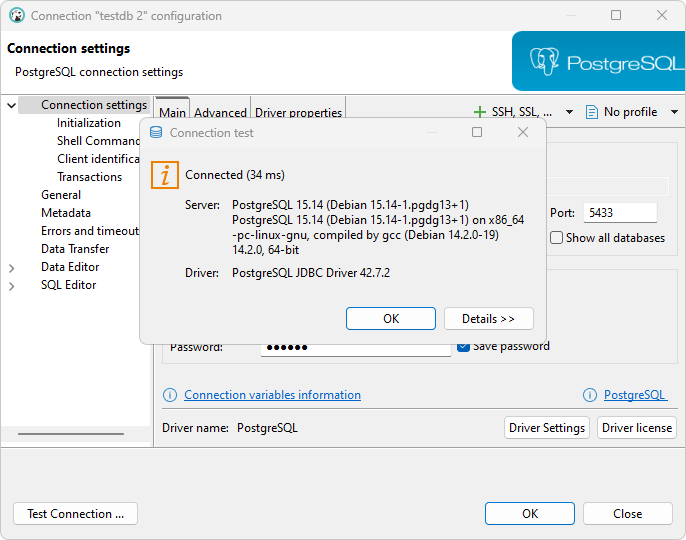Open the Connection variables information link
The height and width of the screenshot is (540, 686).
(x=272, y=395)
